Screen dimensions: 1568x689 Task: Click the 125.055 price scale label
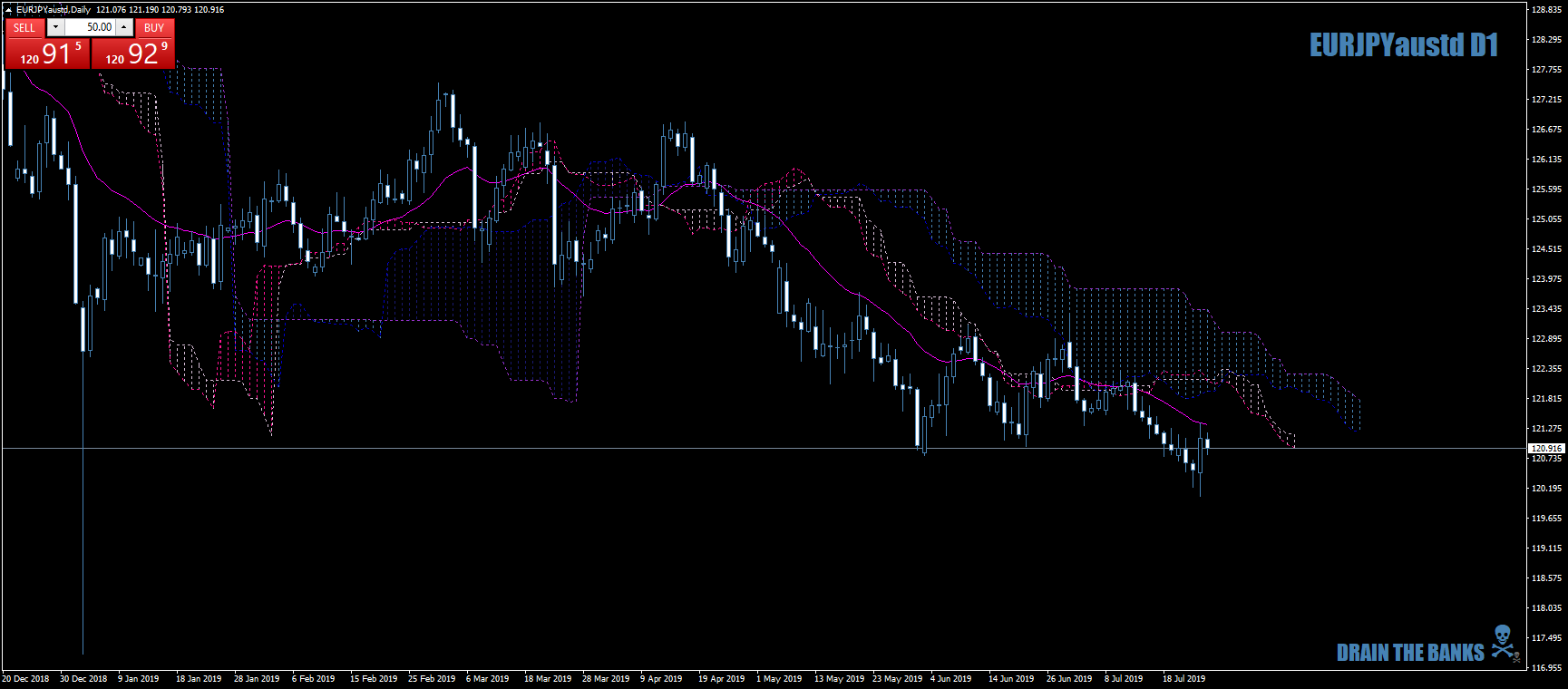pos(1546,218)
